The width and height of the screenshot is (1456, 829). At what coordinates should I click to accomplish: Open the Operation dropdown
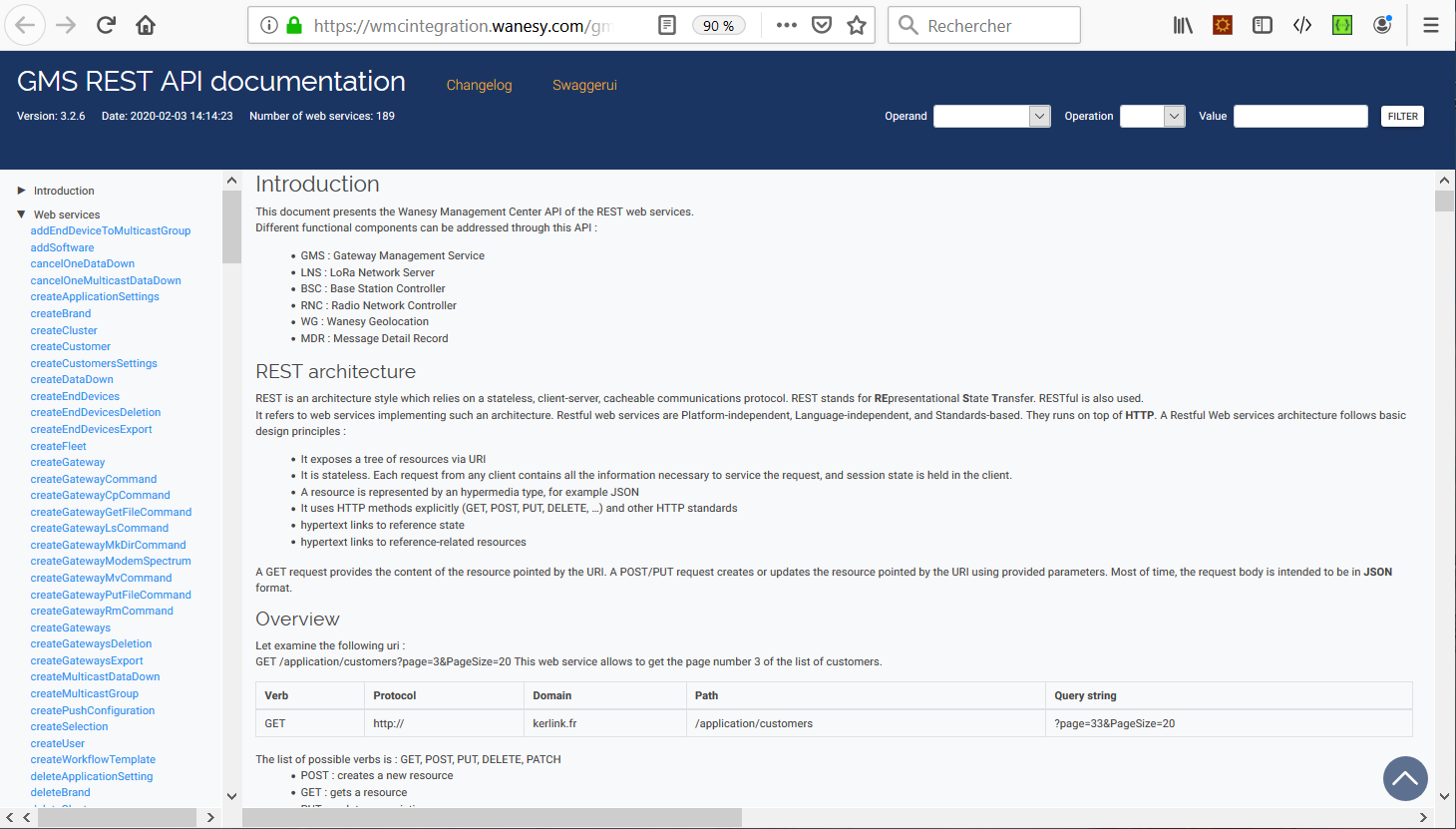[x=1152, y=116]
